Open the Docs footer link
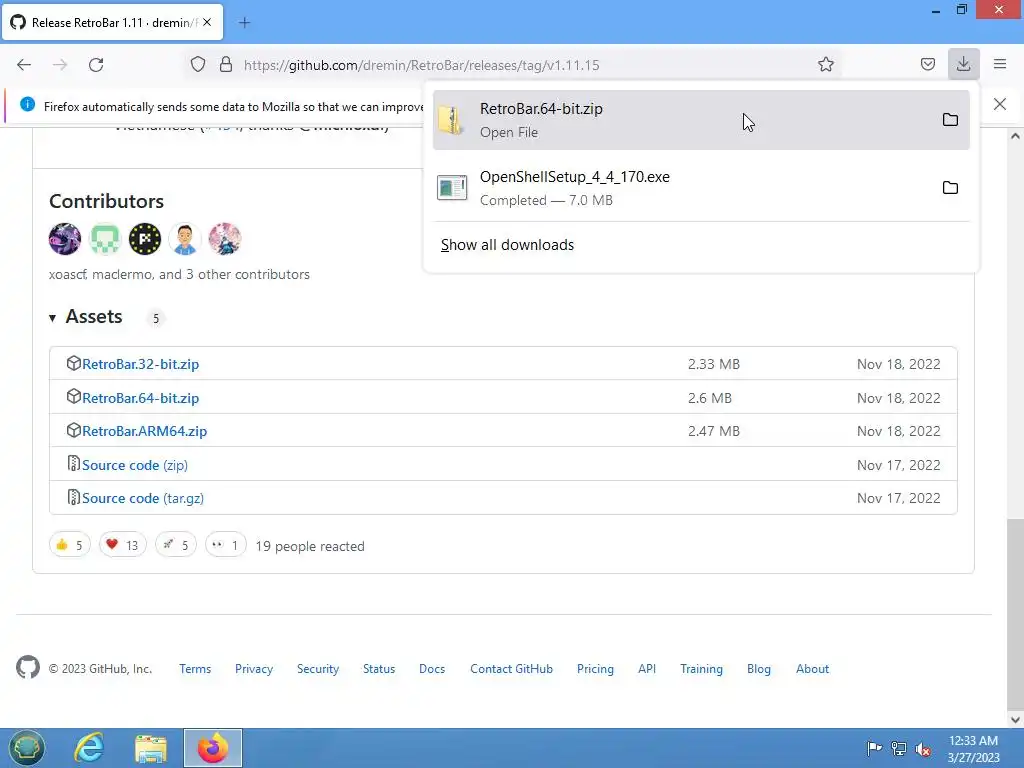 [x=432, y=669]
